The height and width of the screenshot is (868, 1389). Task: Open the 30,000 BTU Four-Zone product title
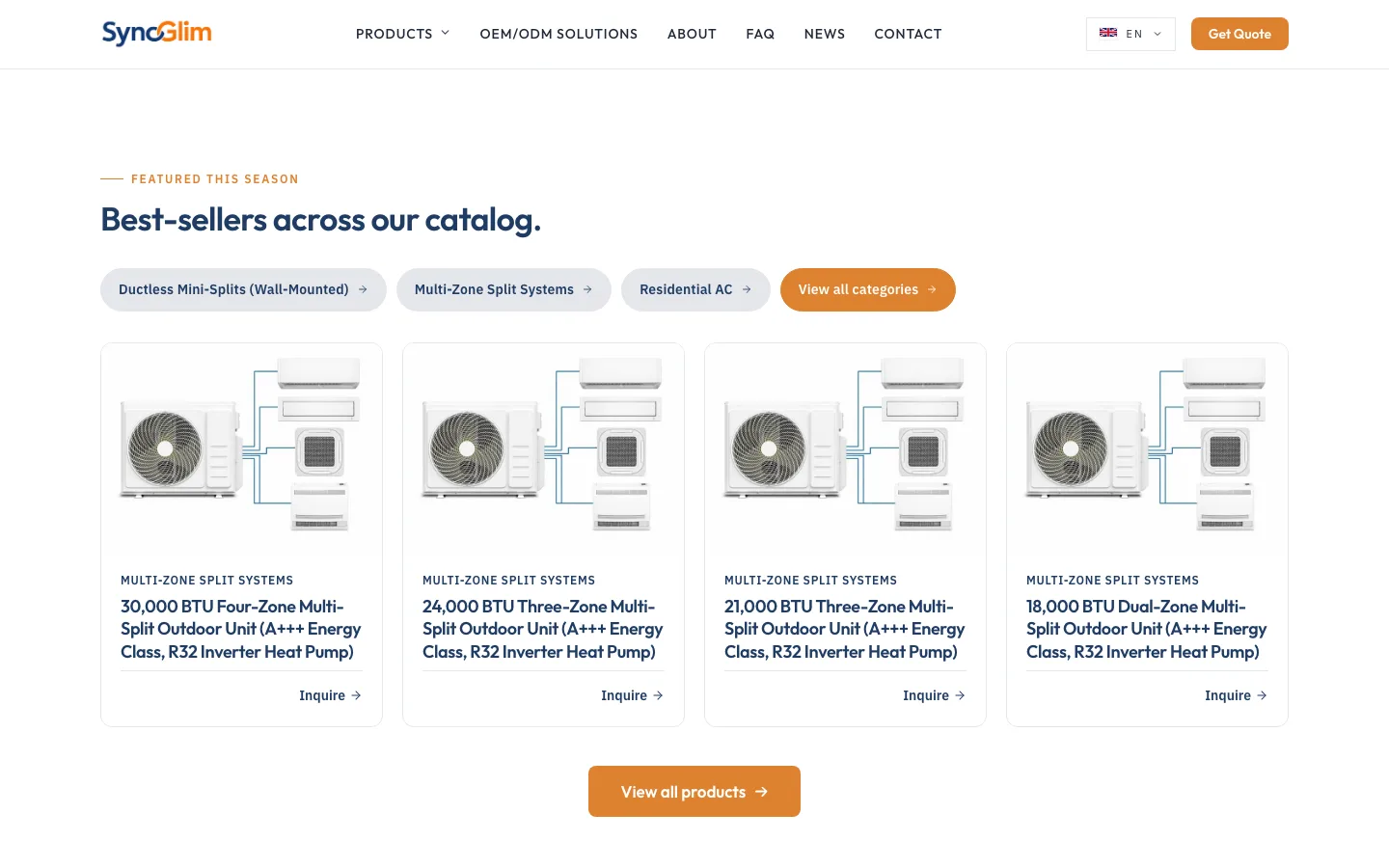point(241,629)
